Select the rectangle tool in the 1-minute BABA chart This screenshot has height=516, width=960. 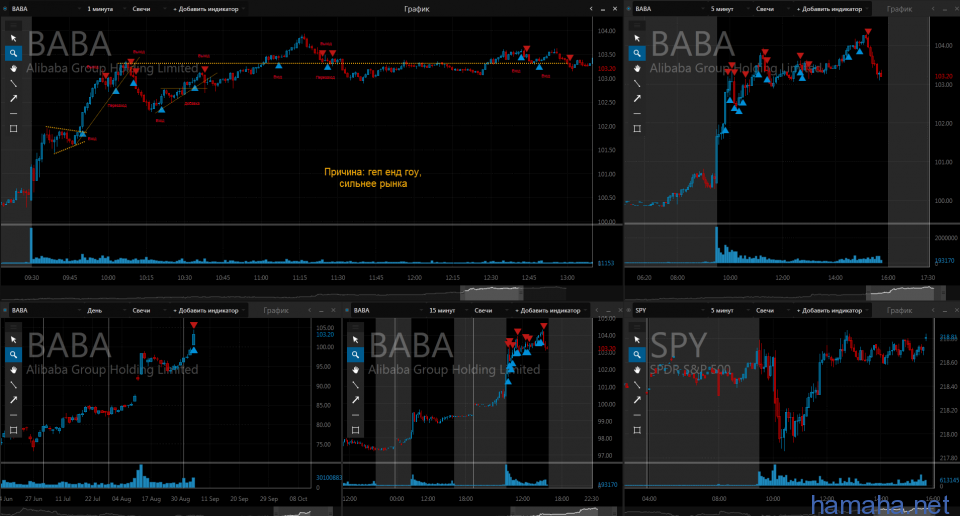point(13,129)
